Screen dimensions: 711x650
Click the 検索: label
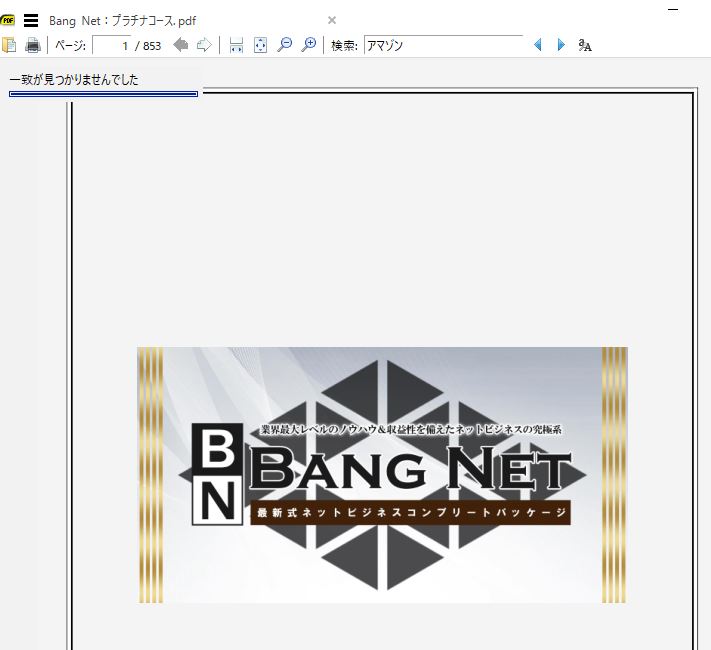(344, 45)
